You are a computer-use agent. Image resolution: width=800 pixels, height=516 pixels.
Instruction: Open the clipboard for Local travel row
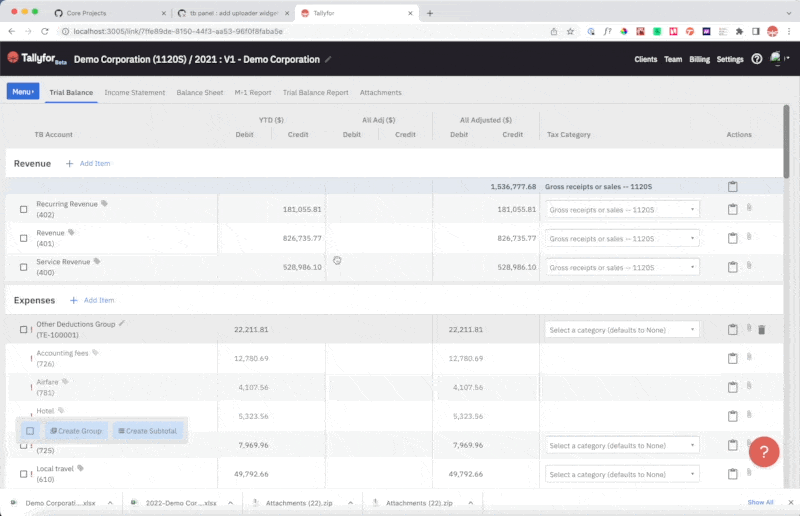pyautogui.click(x=732, y=474)
